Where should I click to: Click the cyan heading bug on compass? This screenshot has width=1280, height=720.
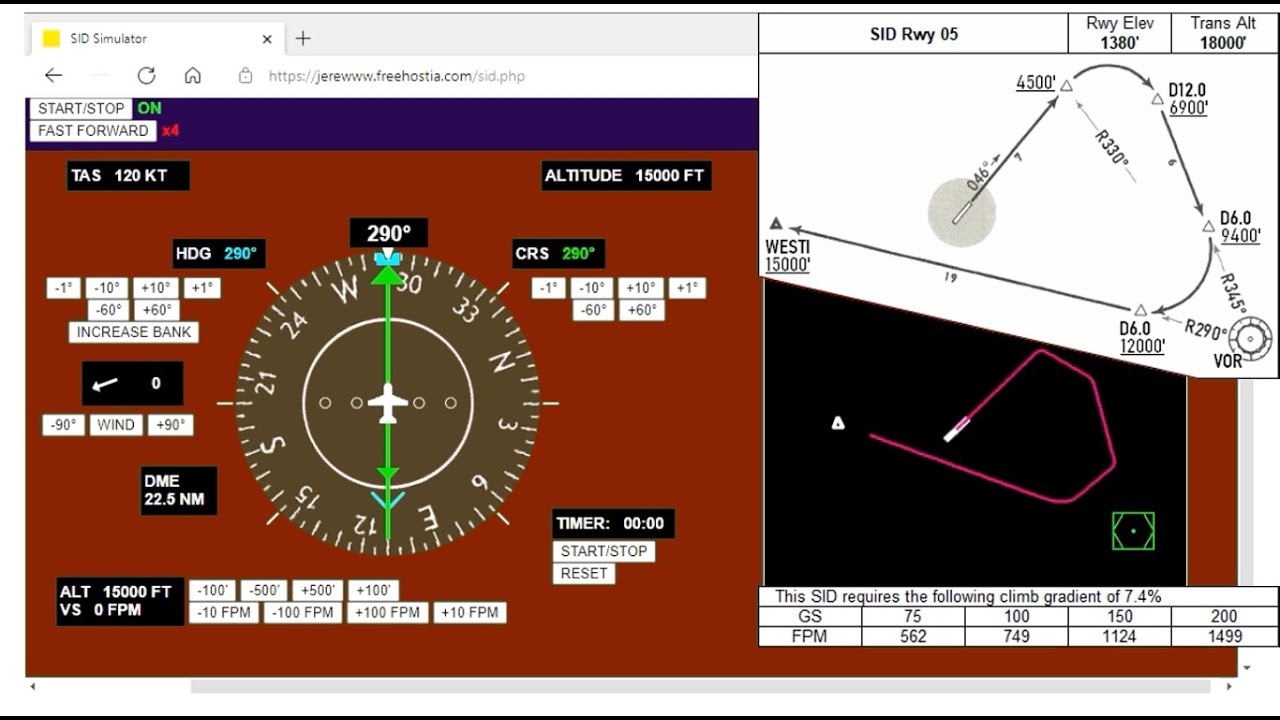click(x=388, y=259)
